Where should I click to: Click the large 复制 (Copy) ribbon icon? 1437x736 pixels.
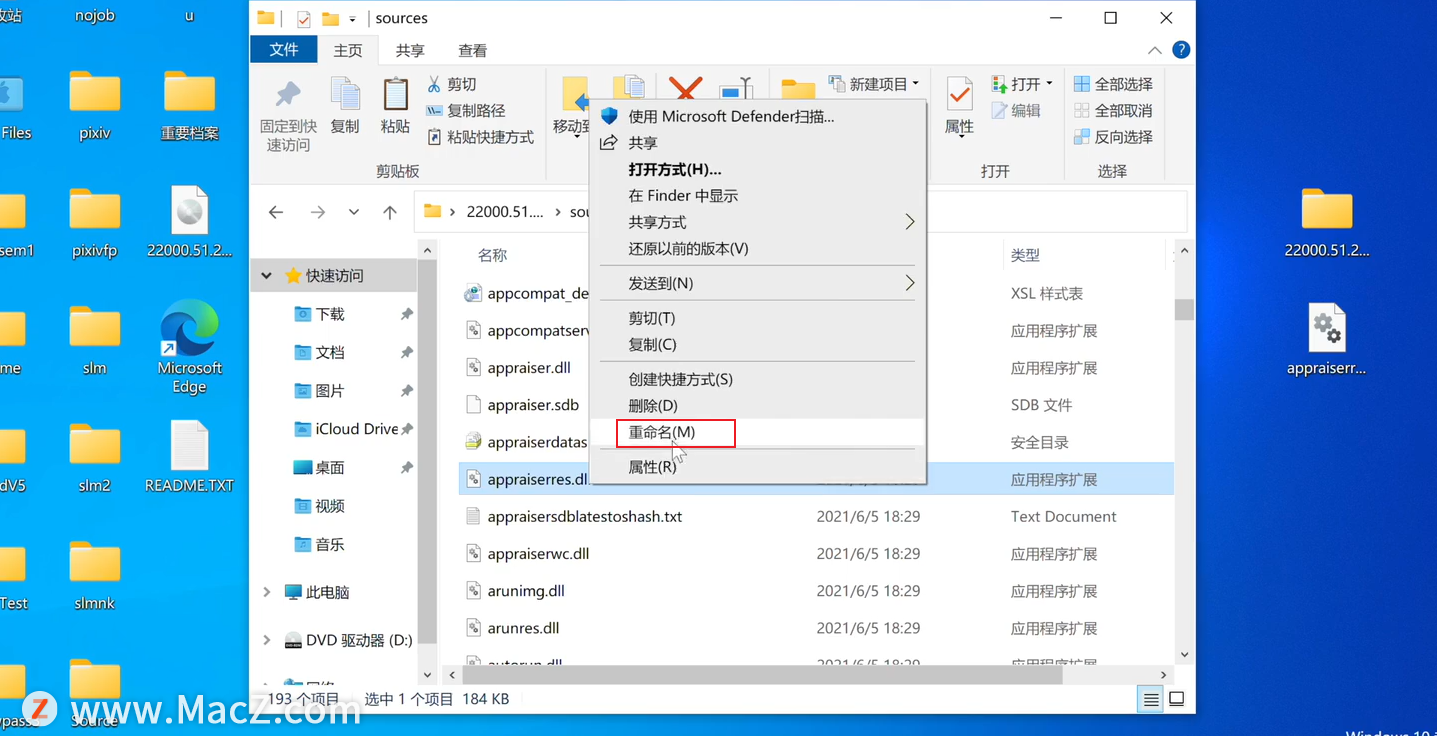coord(345,106)
